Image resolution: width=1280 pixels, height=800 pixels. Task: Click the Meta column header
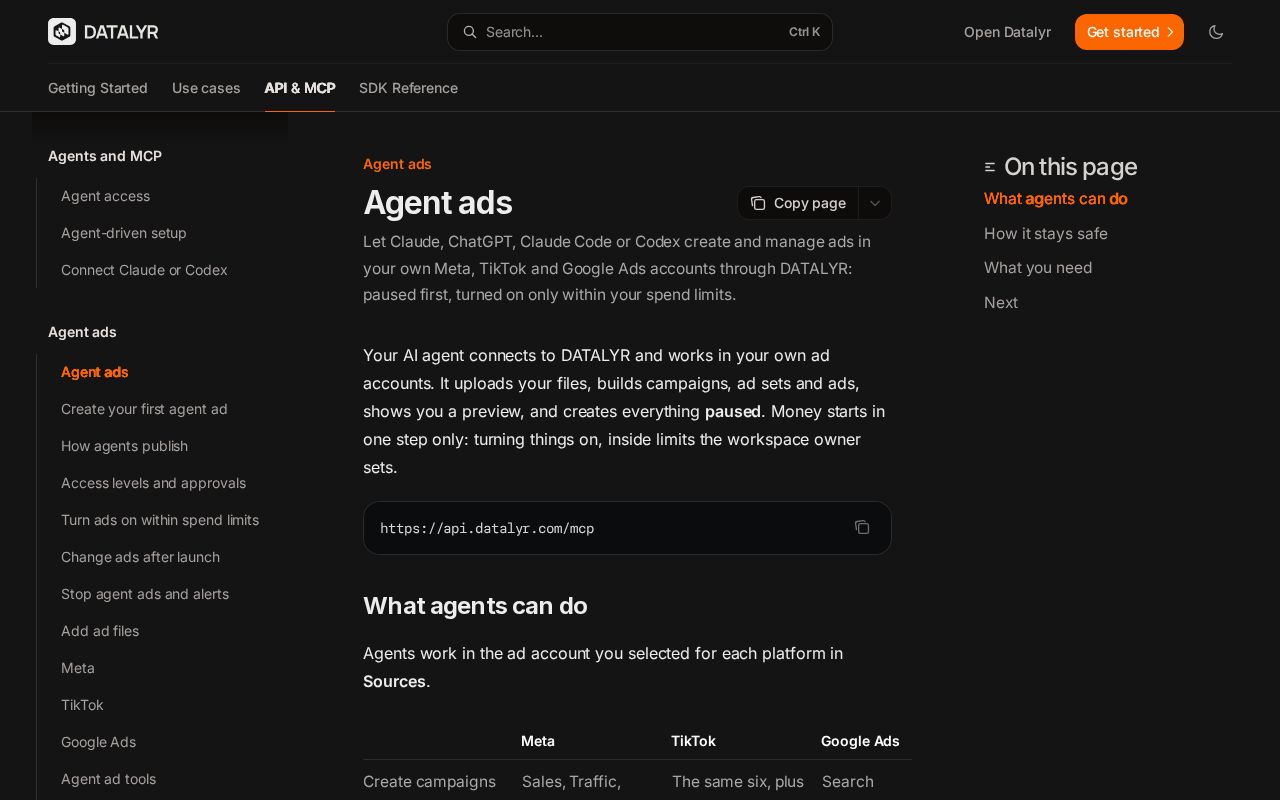538,741
